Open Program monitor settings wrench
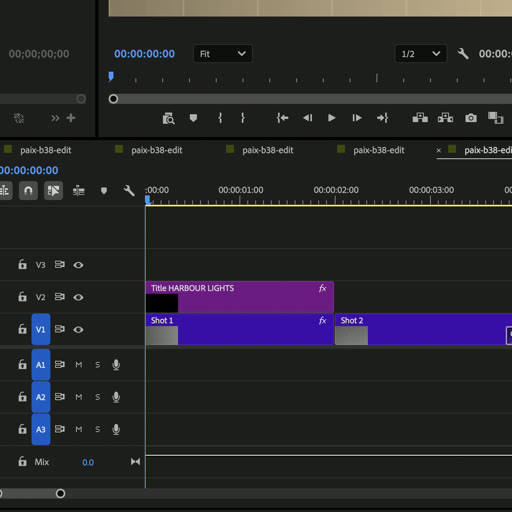512x512 pixels. [463, 54]
